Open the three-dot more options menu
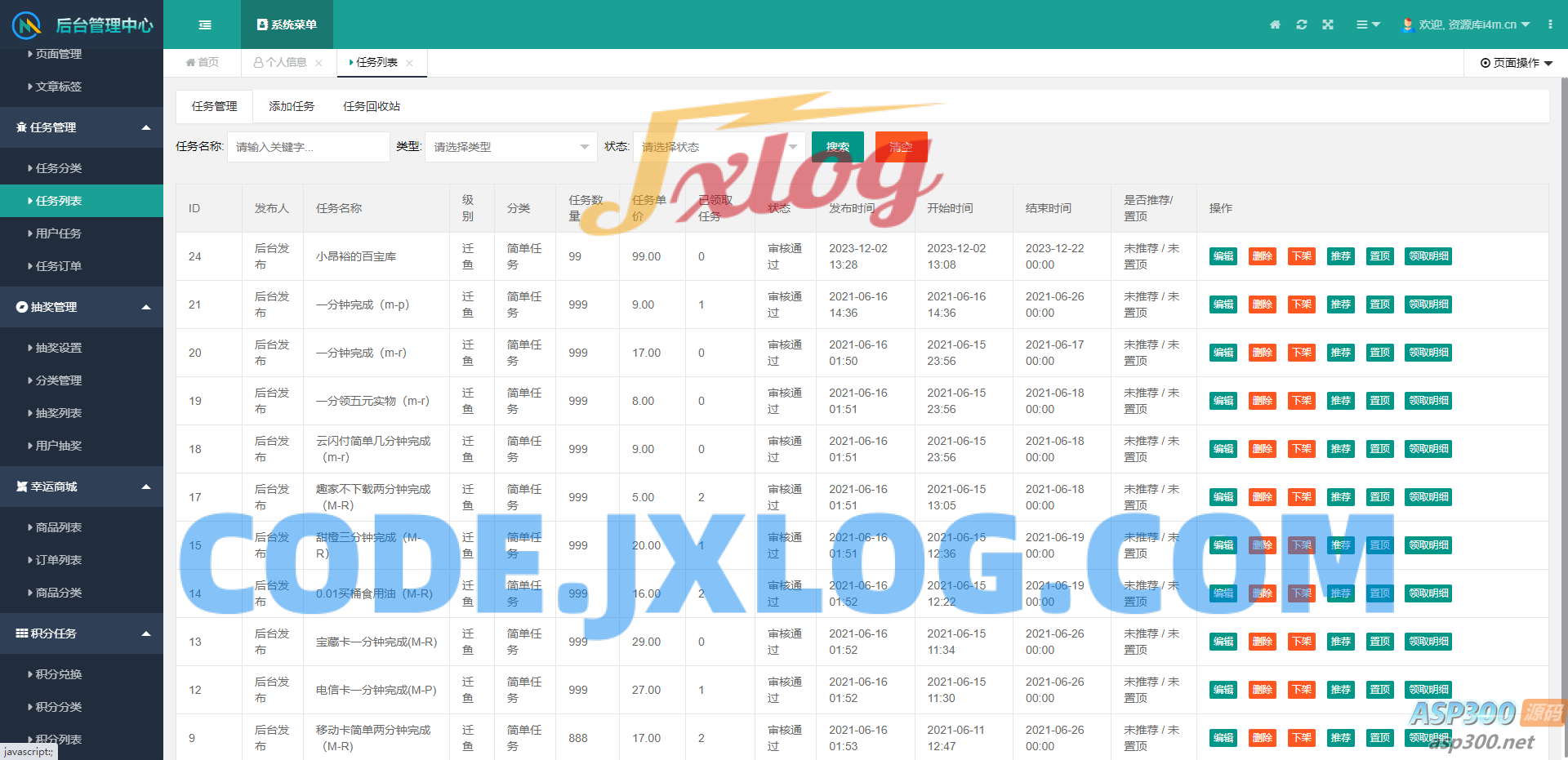Screen dimensions: 1568x760 1550,24
